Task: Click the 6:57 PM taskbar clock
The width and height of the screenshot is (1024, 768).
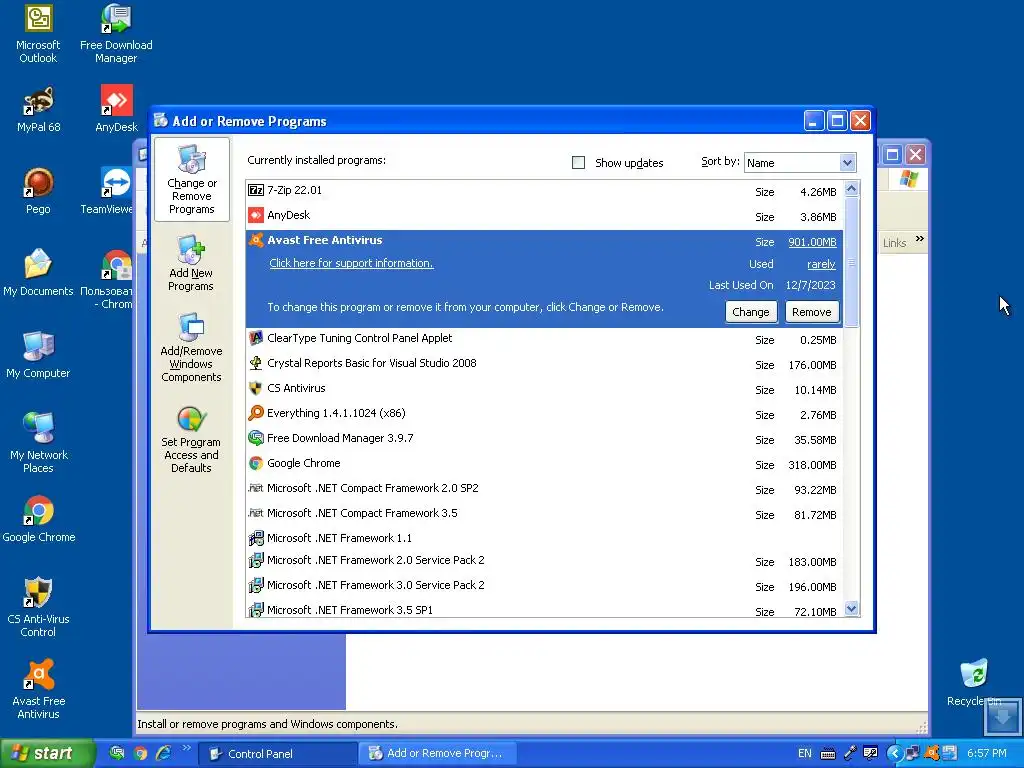Action: (x=987, y=754)
